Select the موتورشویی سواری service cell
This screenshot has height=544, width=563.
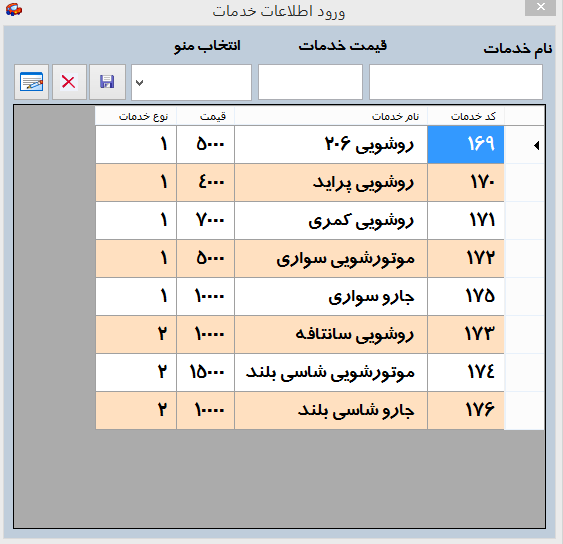331,259
